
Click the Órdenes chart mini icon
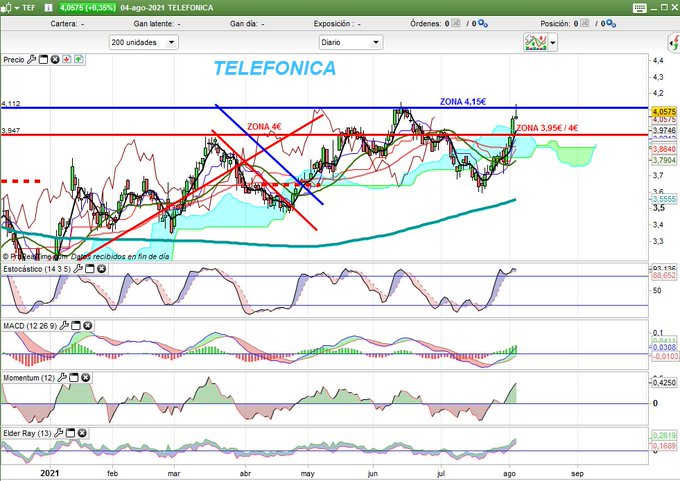[x=456, y=23]
